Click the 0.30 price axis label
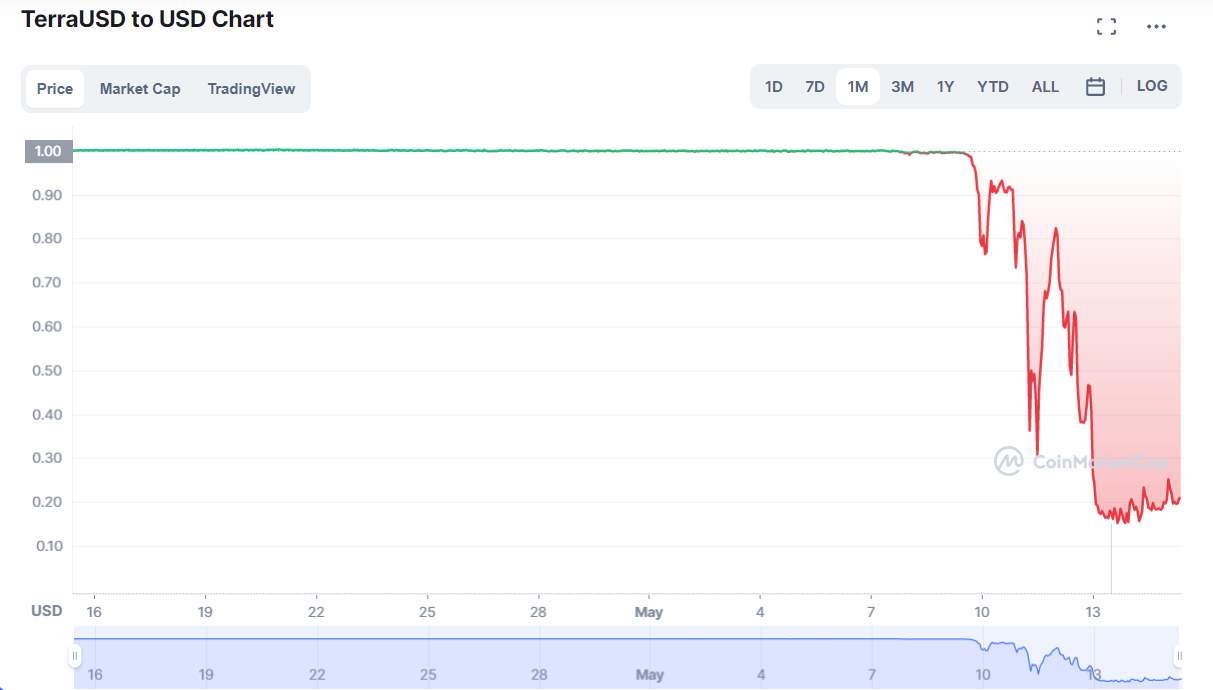The width and height of the screenshot is (1213, 690). [47, 458]
